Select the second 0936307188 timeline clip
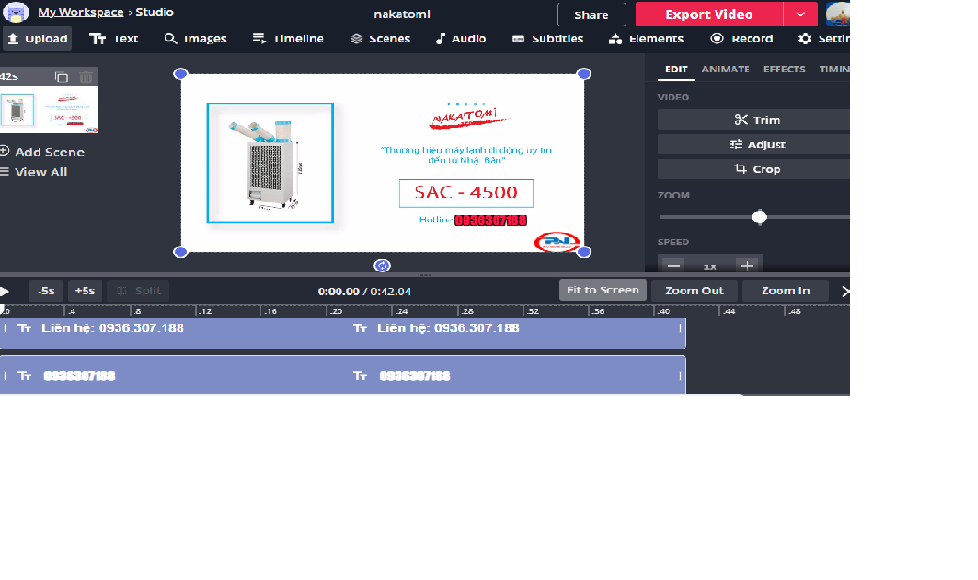 tap(415, 376)
